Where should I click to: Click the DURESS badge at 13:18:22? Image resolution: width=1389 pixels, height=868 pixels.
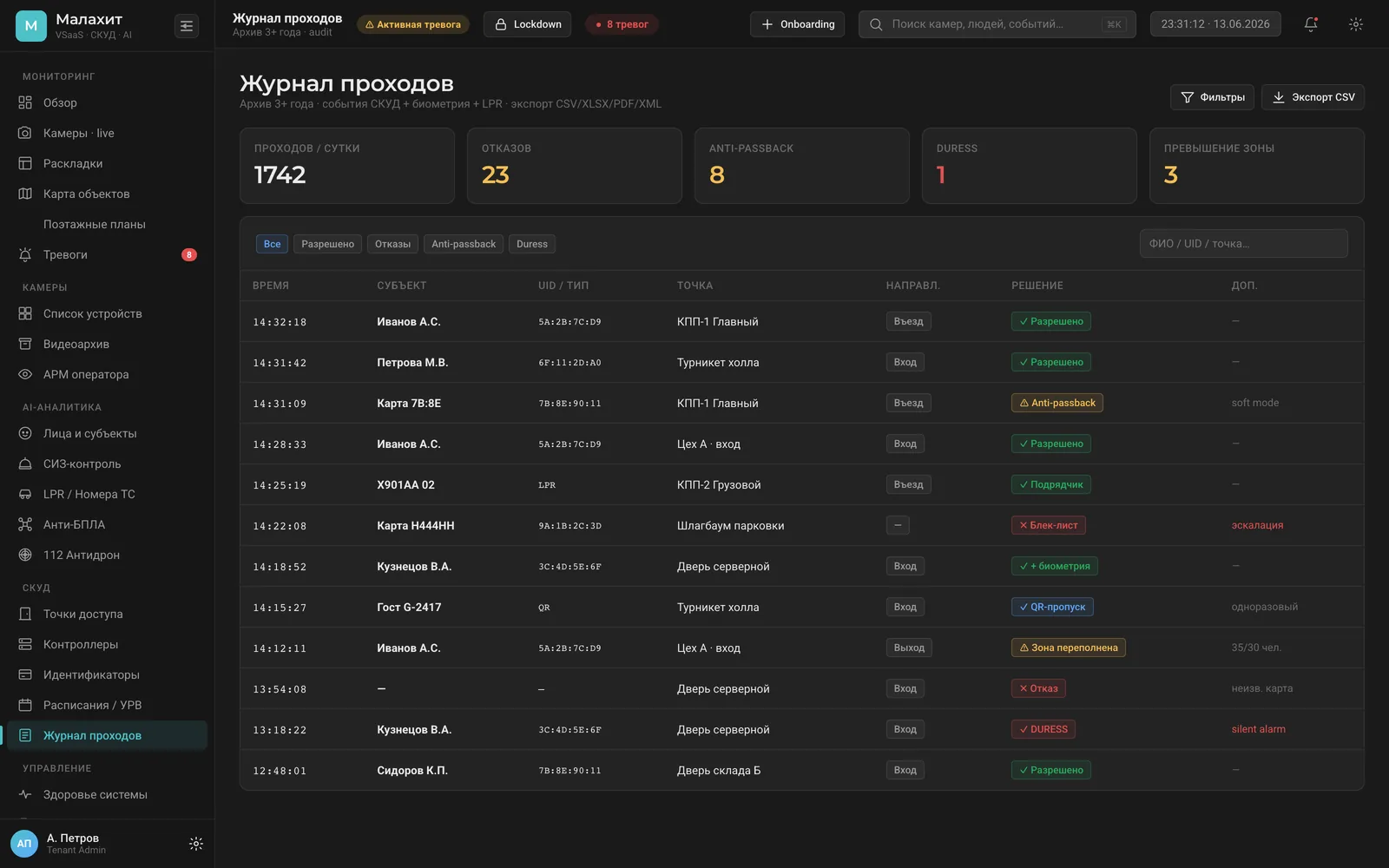coord(1043,729)
